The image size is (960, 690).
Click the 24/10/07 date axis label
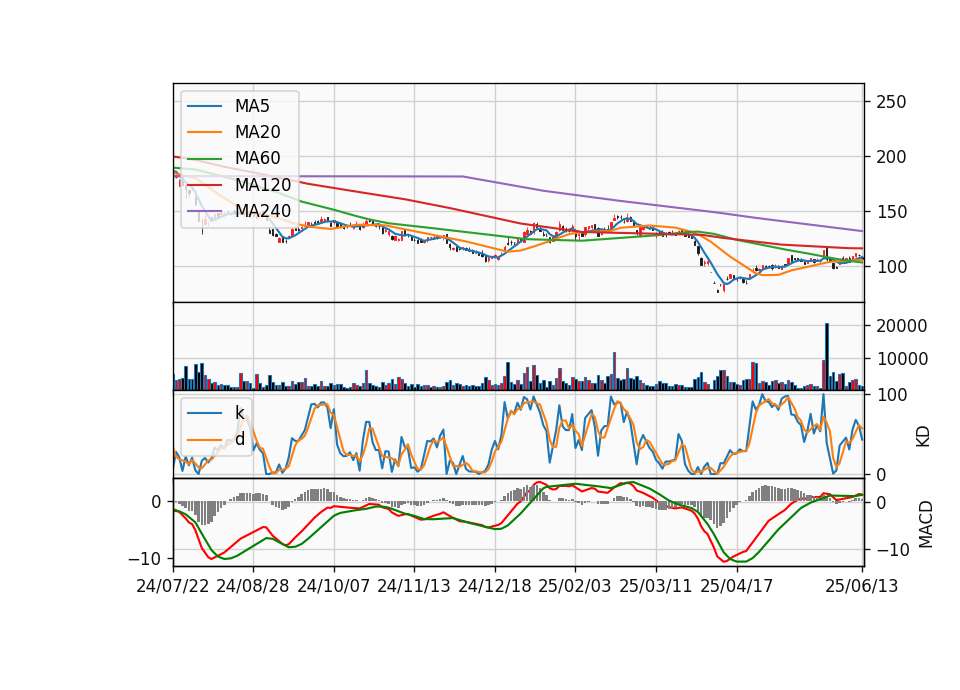tap(334, 586)
